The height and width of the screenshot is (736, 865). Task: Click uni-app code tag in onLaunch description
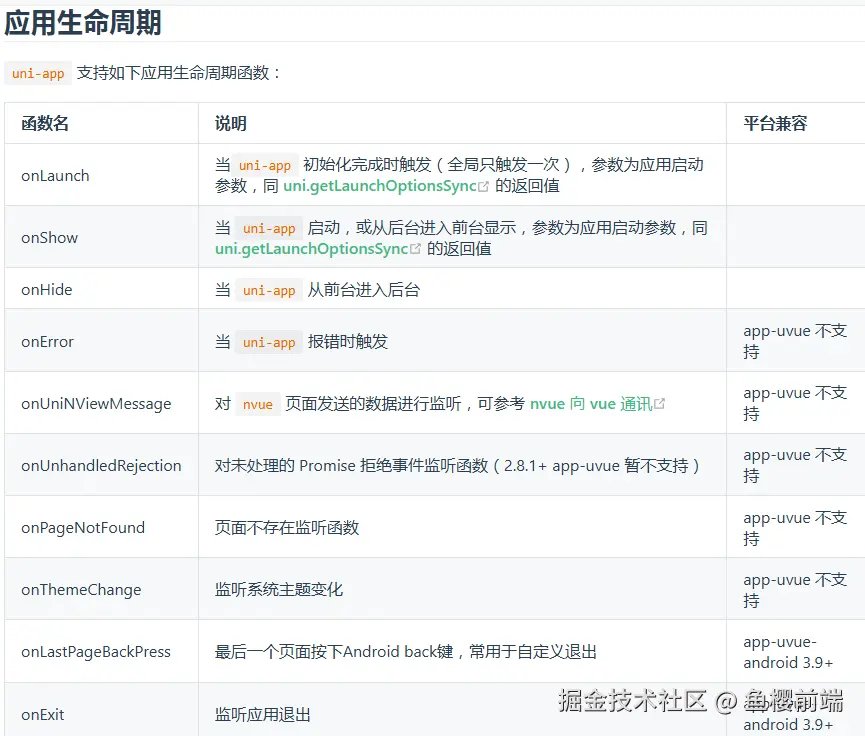(265, 165)
